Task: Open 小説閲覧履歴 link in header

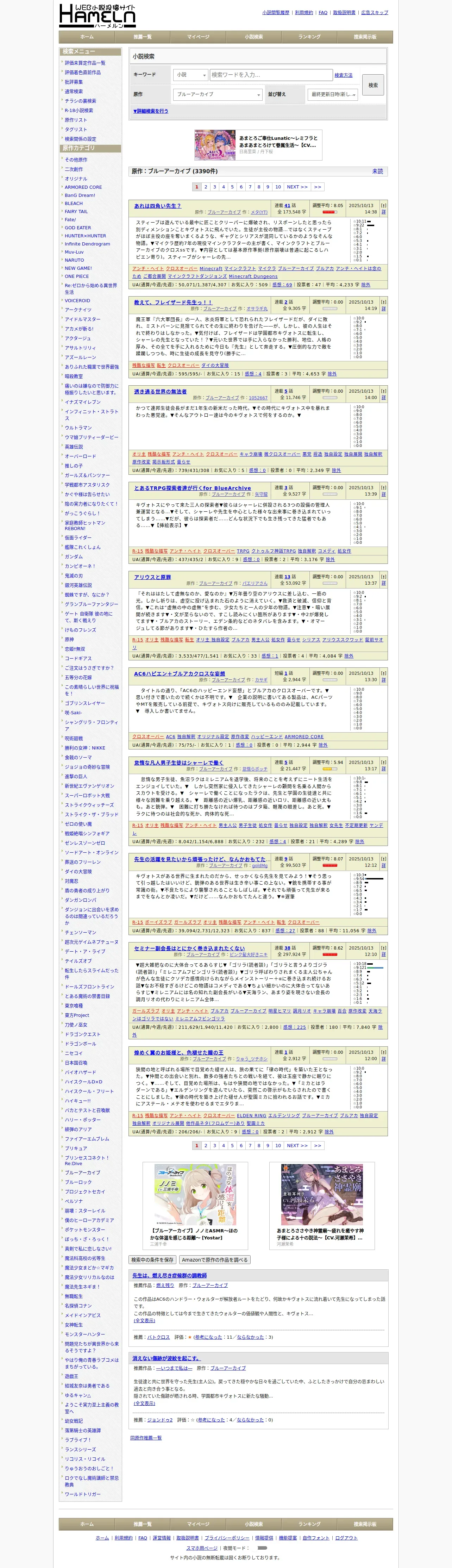Action: (x=276, y=12)
